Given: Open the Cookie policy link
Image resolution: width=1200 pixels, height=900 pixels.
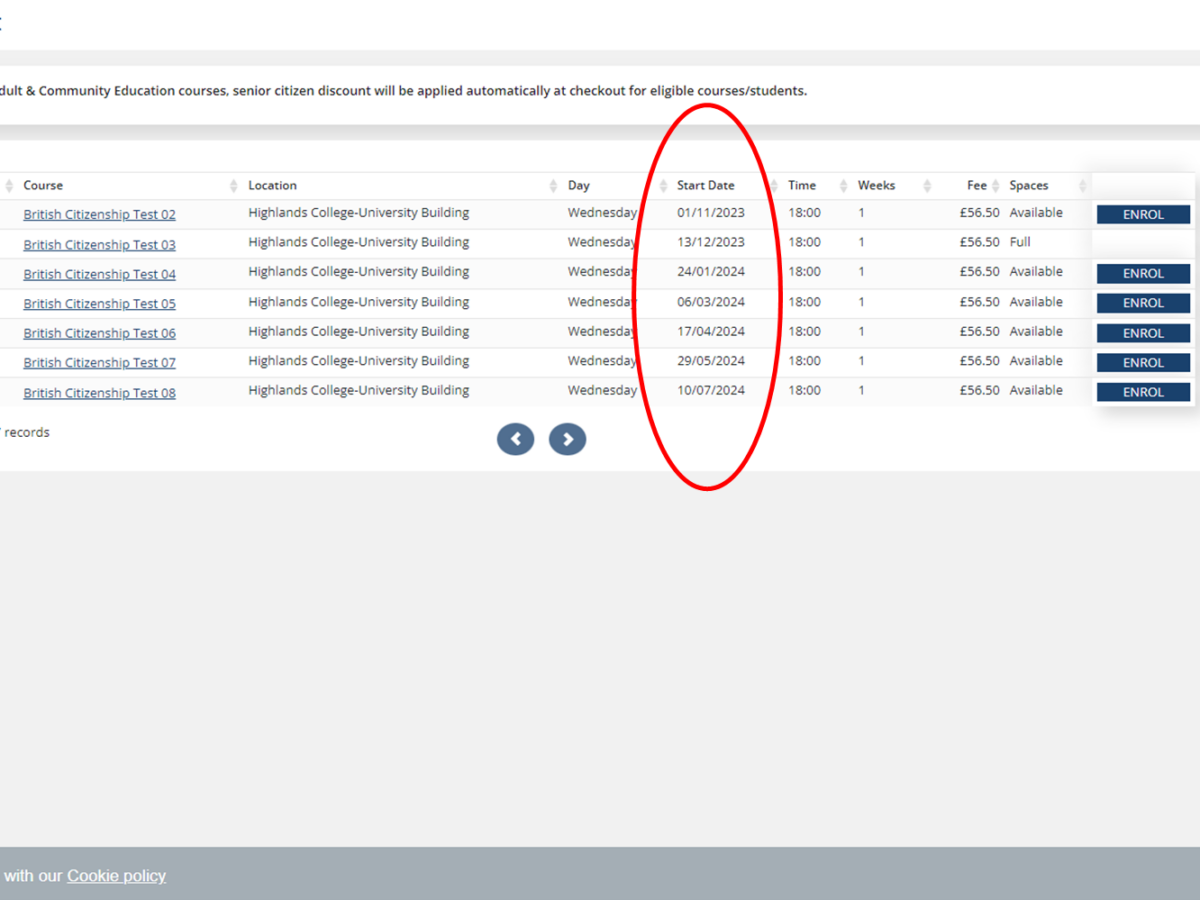Looking at the screenshot, I should tap(116, 876).
